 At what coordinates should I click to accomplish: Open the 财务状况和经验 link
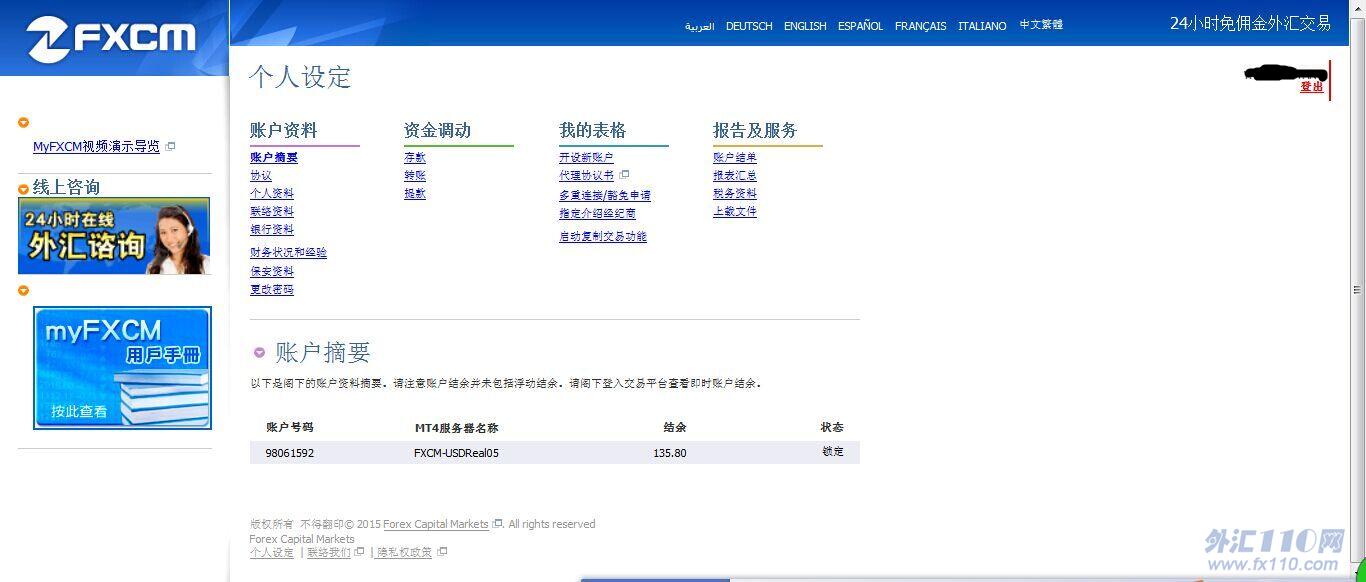point(288,253)
